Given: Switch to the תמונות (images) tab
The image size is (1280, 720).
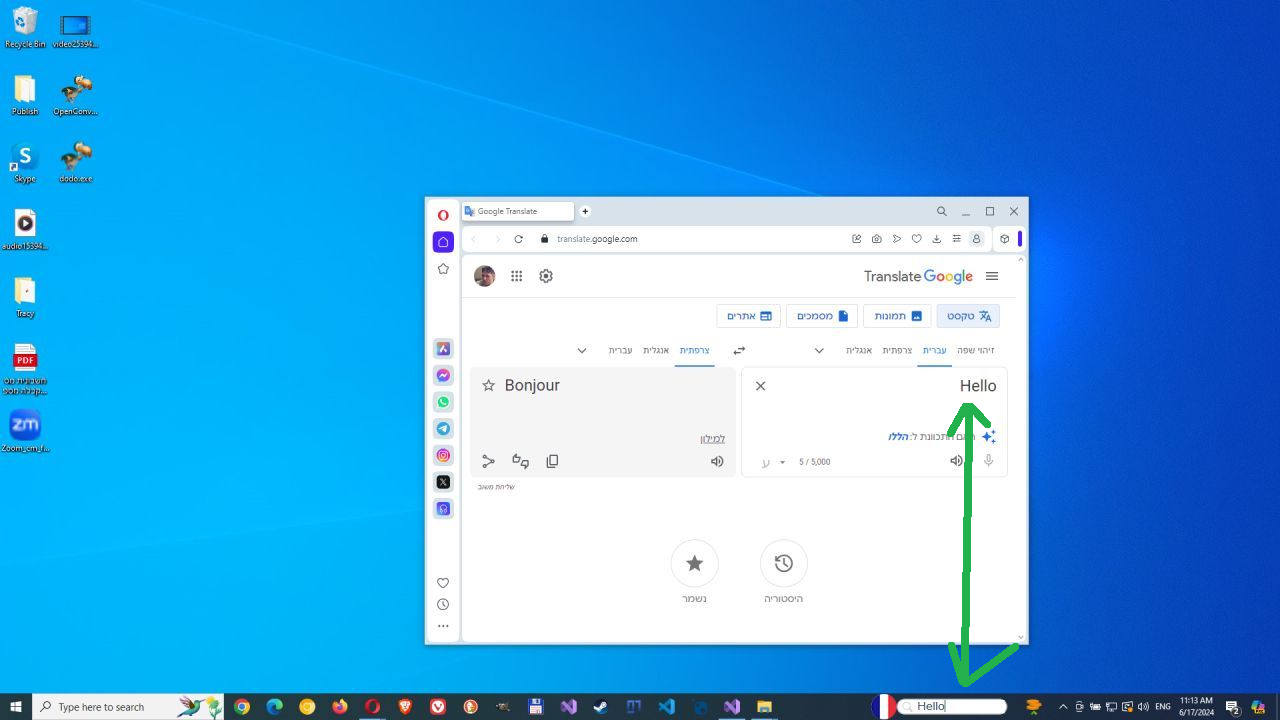Looking at the screenshot, I should coord(897,316).
